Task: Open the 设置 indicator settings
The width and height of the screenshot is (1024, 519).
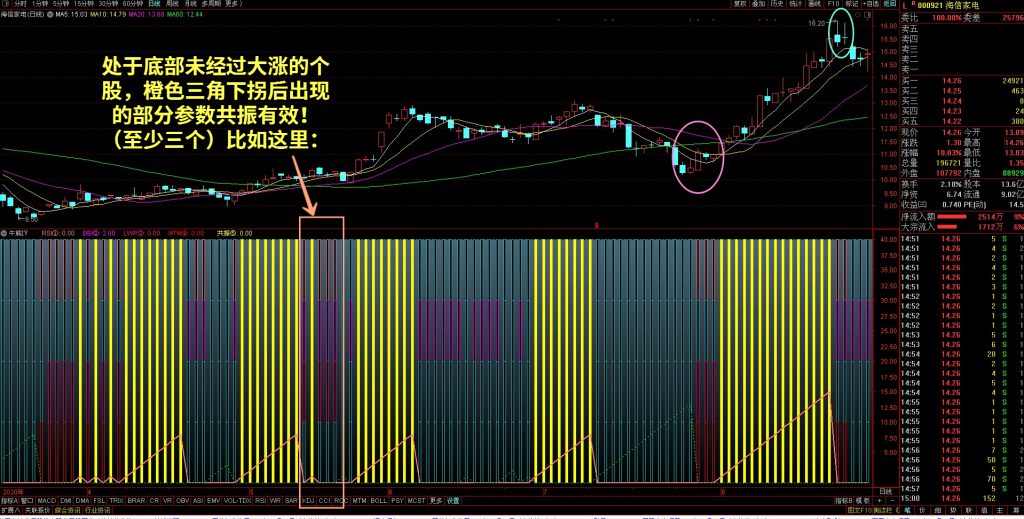Action: pos(453,500)
